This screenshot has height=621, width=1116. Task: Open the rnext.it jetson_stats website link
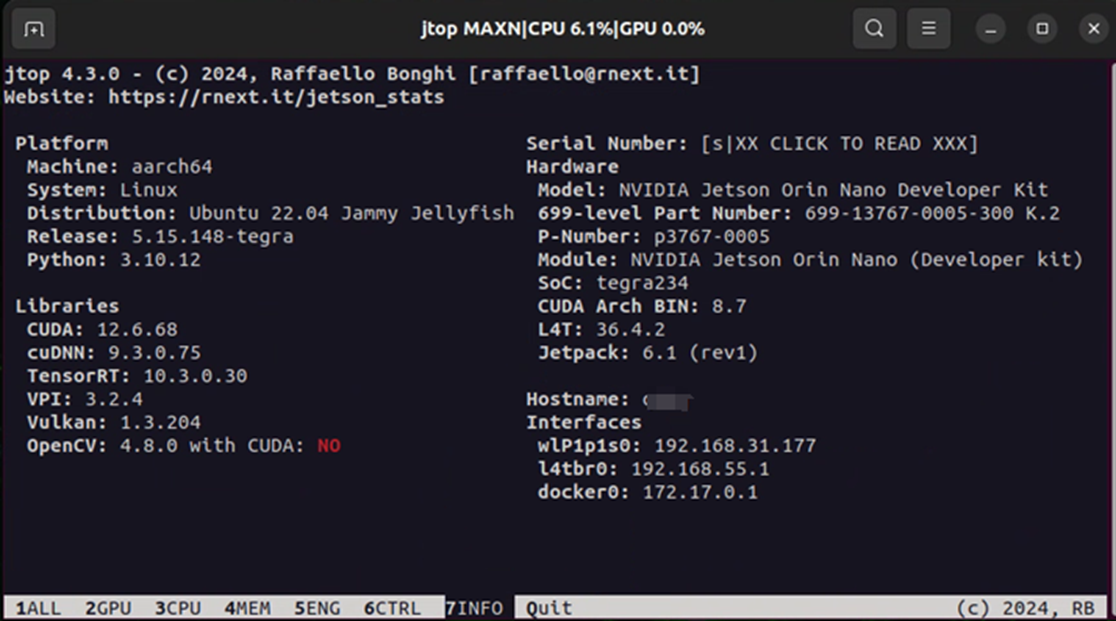pos(276,97)
